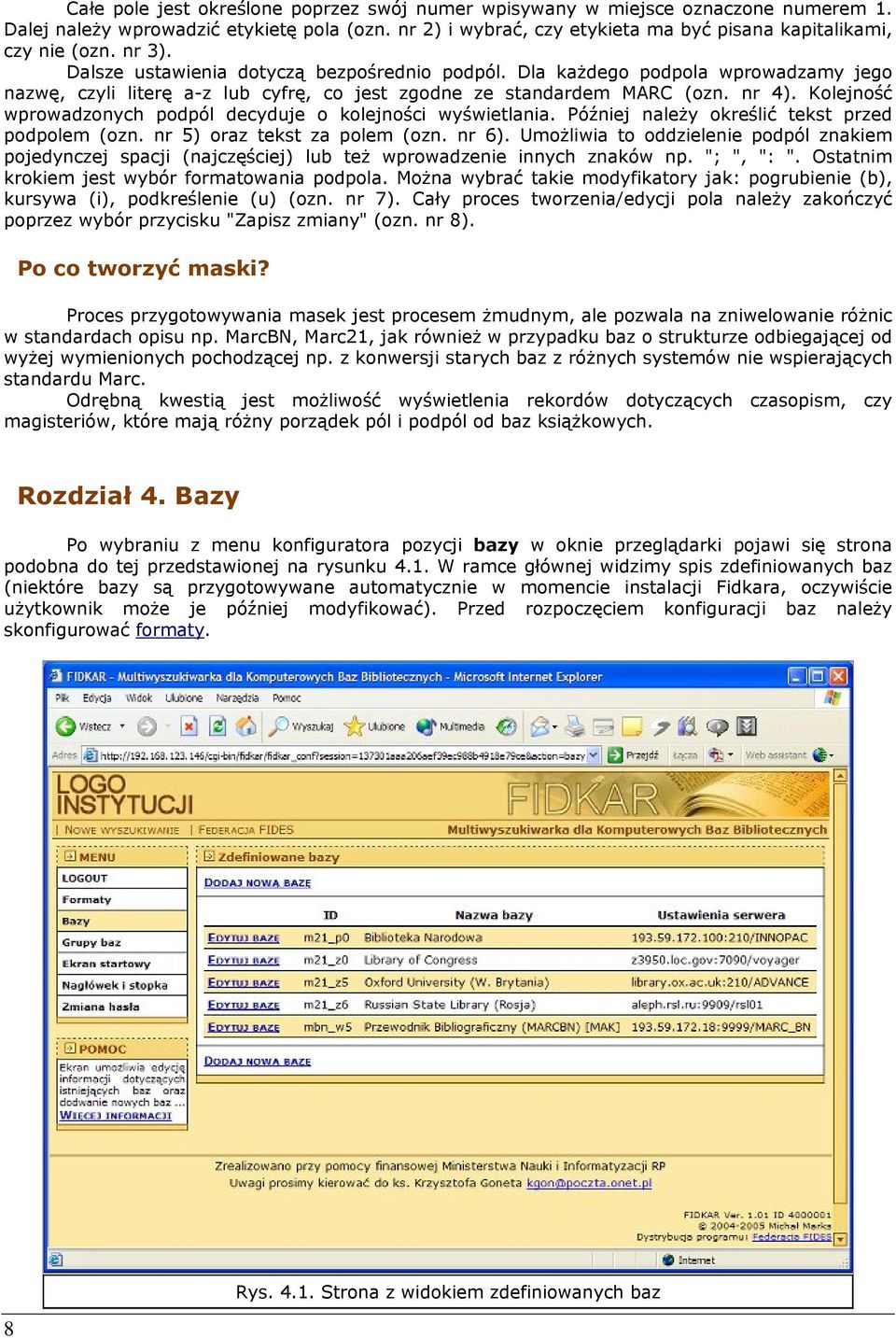Viewport: 896px width, 1338px height.
Task: Collapse the Zdefiniowane bazy header icon
Action: (209, 856)
